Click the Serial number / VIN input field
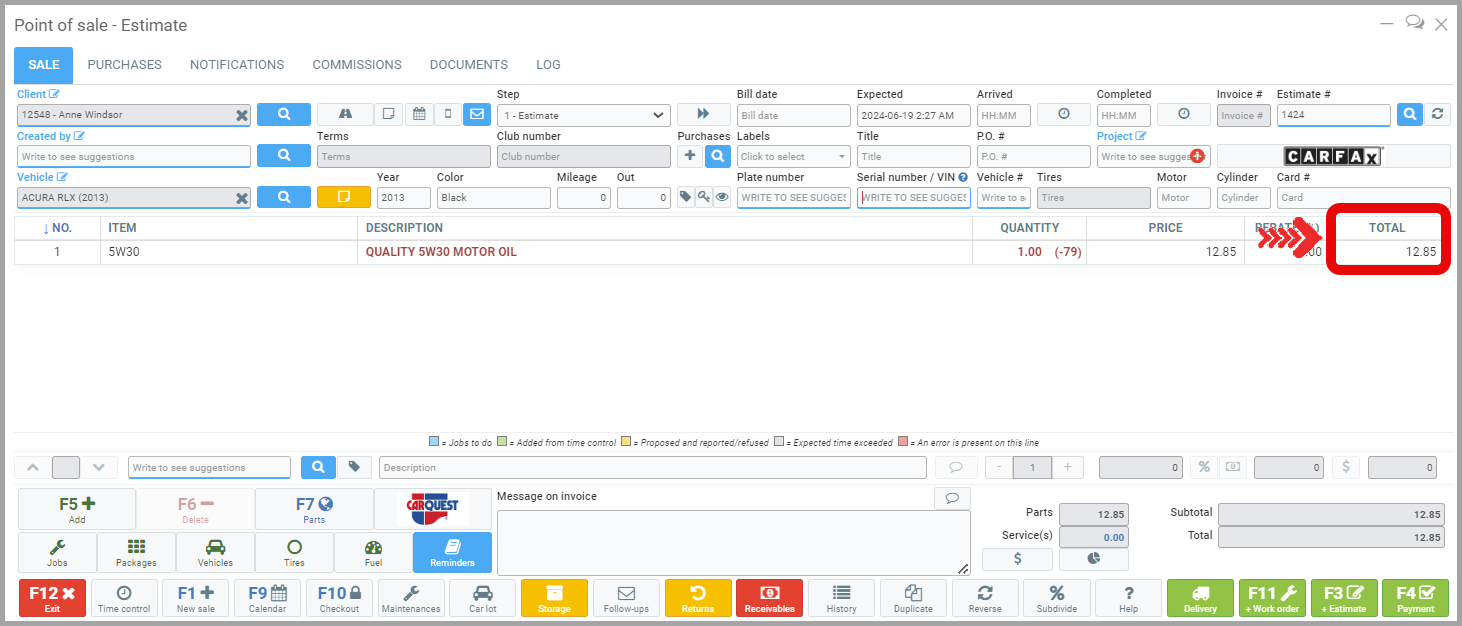The image size is (1462, 626). 913,198
